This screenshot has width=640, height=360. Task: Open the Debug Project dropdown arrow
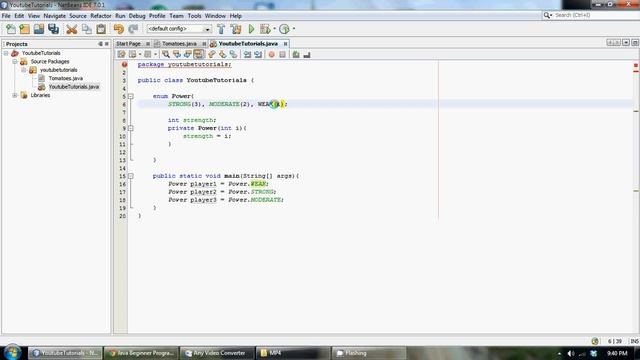tap(274, 29)
